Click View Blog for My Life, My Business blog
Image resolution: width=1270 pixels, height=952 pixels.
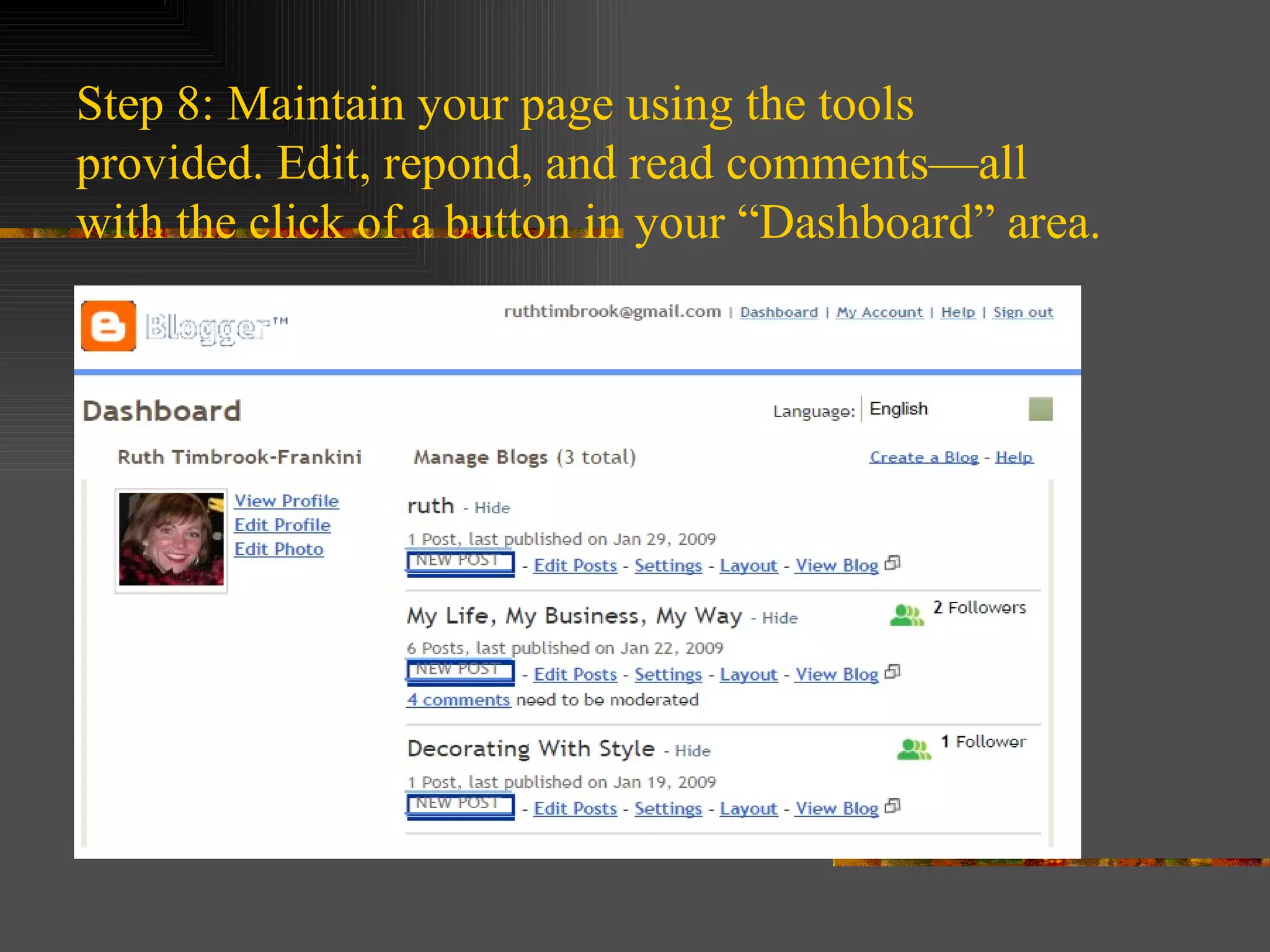pos(837,674)
